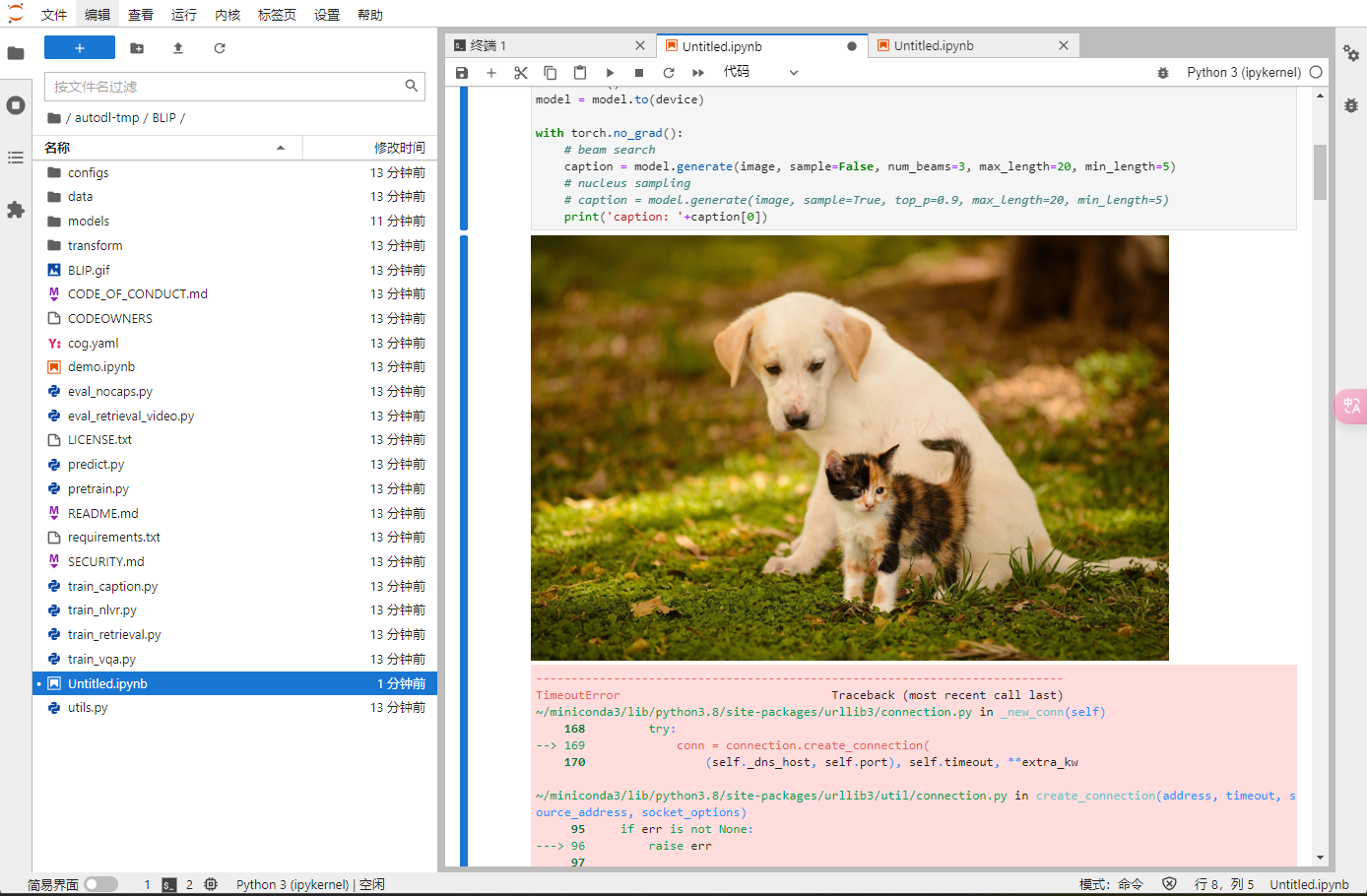The width and height of the screenshot is (1367, 896).
Task: Click the blue new launcher plus button
Action: click(80, 48)
